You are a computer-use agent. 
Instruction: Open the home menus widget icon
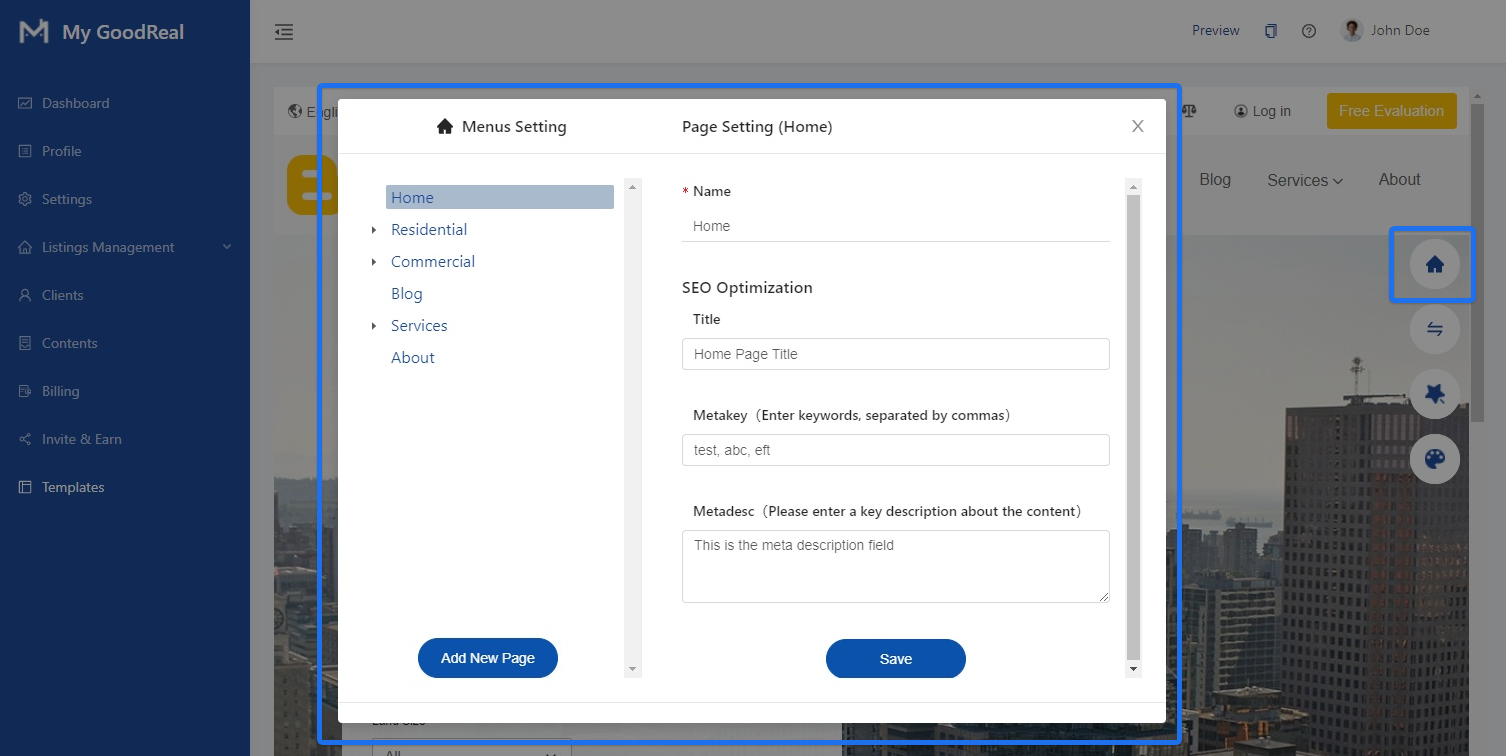pos(1433,263)
